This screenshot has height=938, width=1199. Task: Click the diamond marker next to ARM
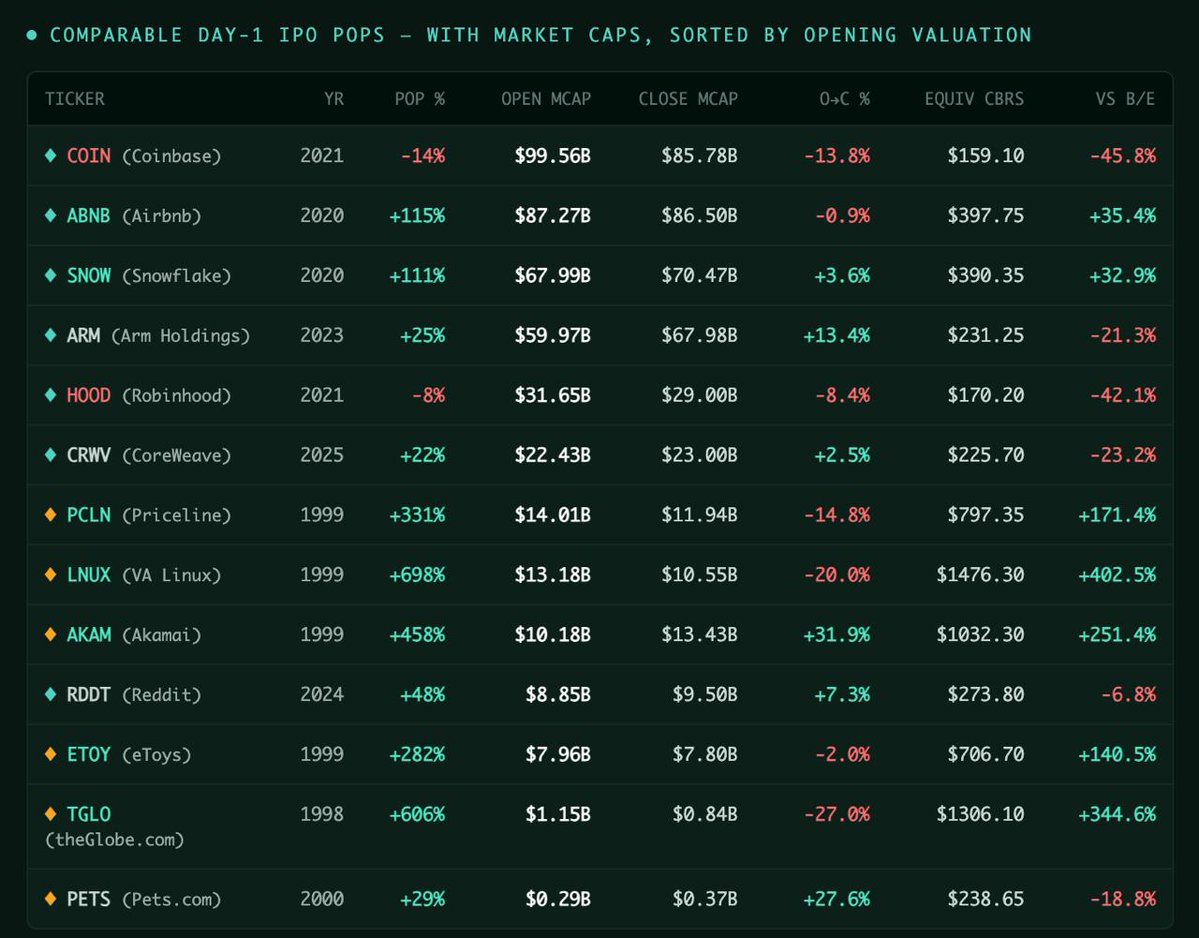(50, 335)
